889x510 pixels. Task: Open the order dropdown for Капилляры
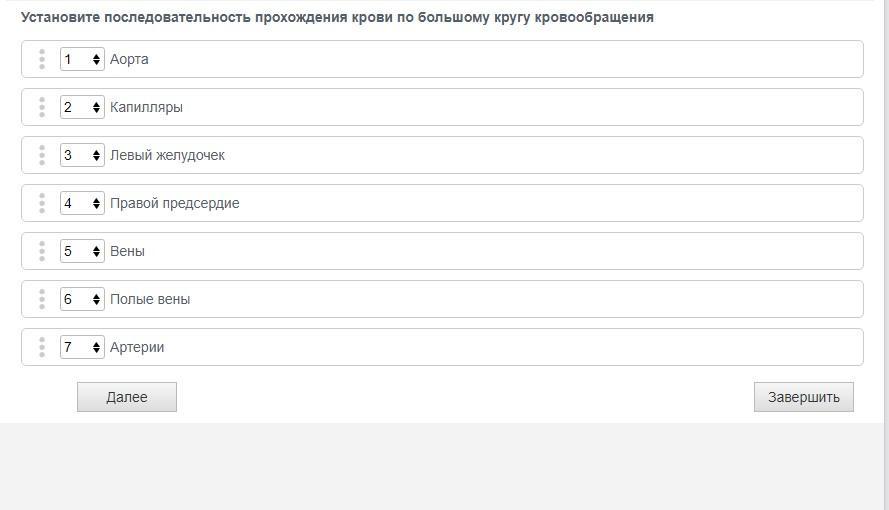click(82, 107)
